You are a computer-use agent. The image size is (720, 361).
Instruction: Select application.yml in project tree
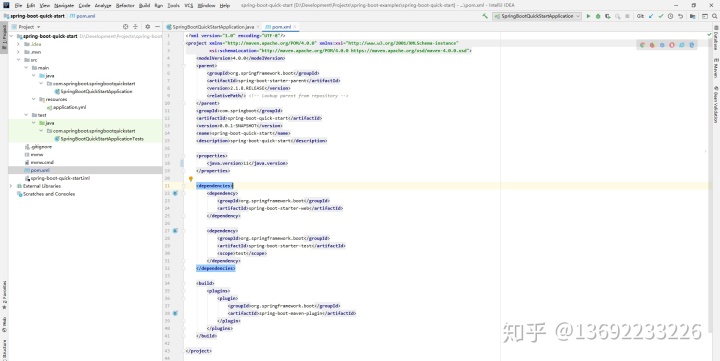point(70,107)
